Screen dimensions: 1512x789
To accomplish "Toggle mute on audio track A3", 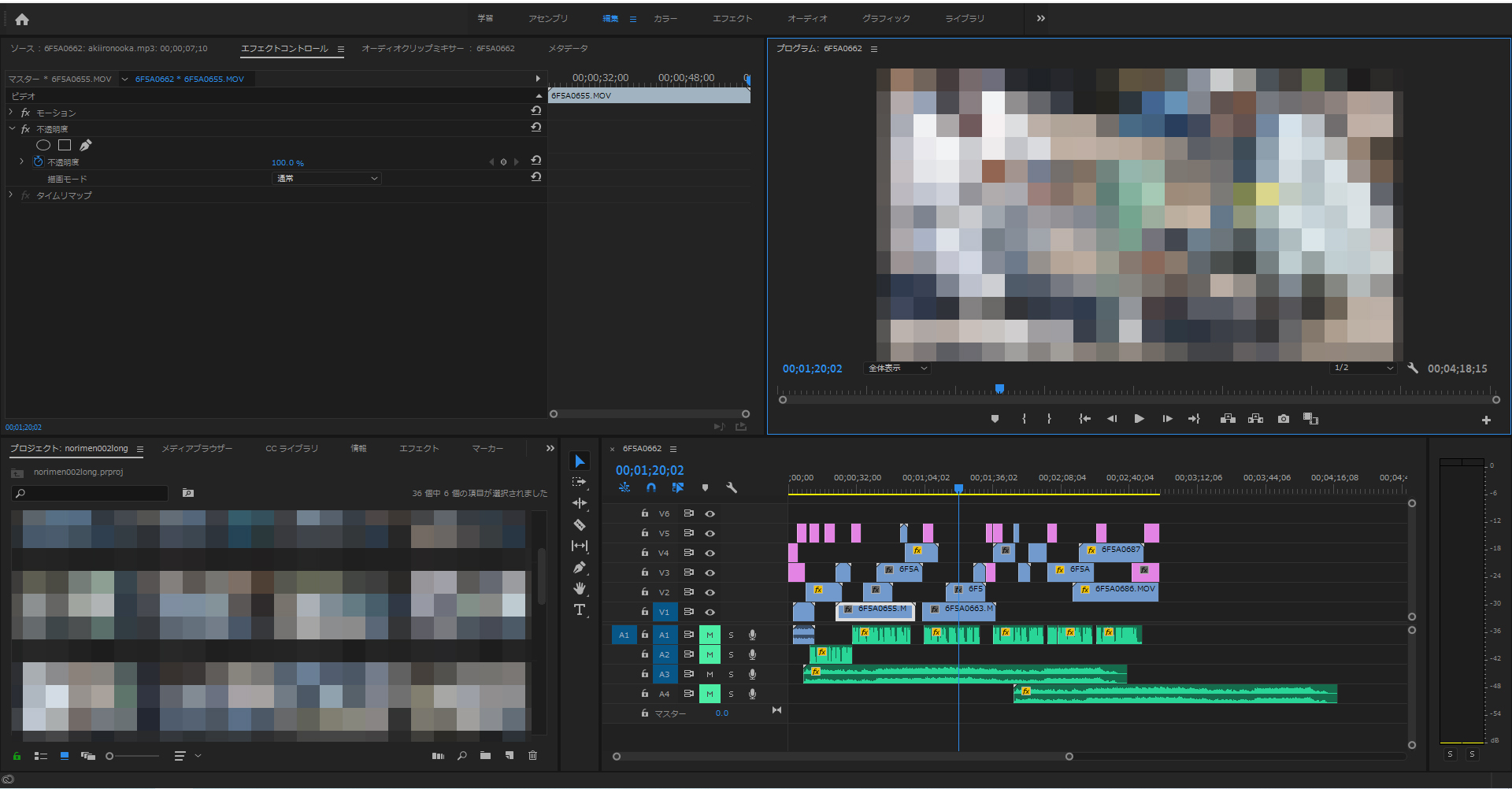I will pyautogui.click(x=710, y=674).
